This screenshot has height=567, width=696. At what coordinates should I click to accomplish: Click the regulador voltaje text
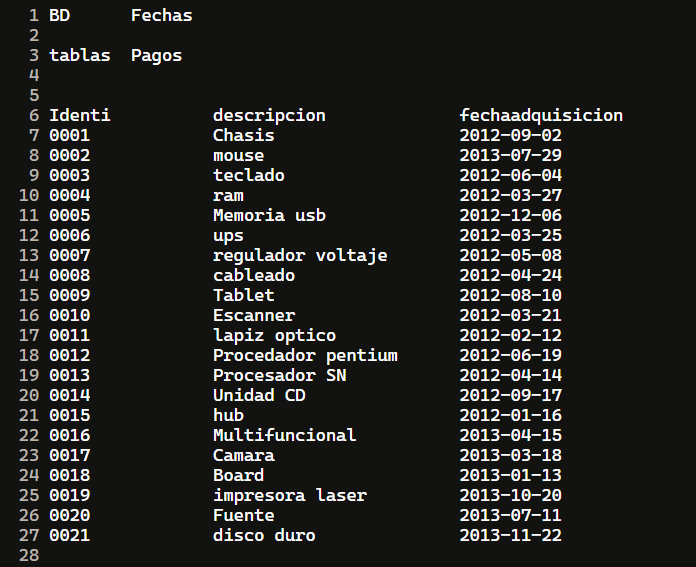pyautogui.click(x=300, y=256)
